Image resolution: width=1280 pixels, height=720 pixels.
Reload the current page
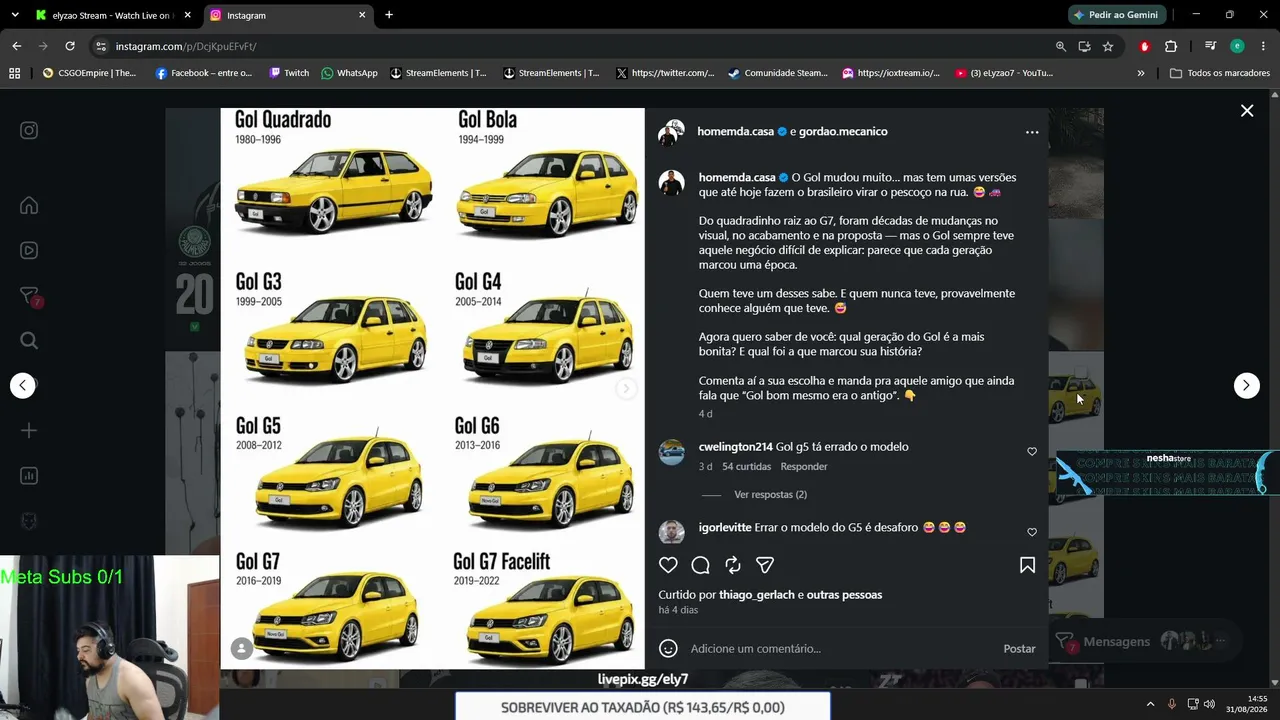coord(70,46)
